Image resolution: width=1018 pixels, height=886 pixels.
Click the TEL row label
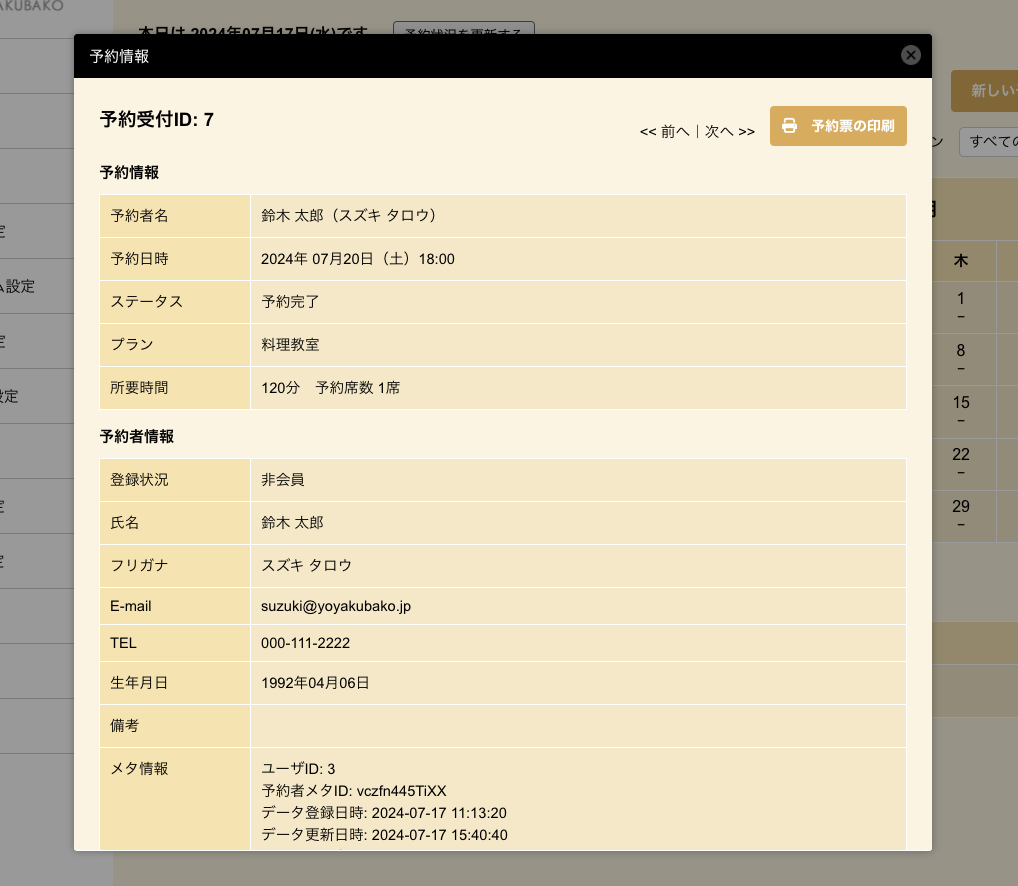click(x=123, y=643)
